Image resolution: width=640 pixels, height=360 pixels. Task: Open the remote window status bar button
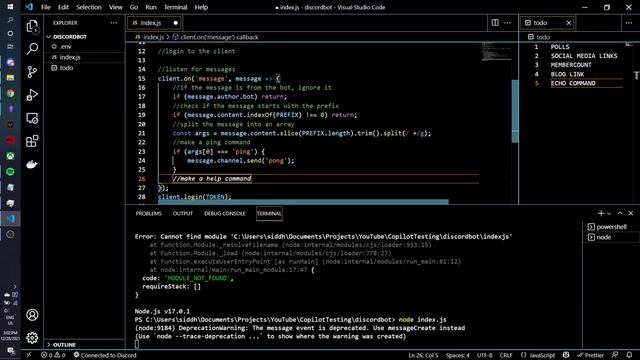pos(29,355)
